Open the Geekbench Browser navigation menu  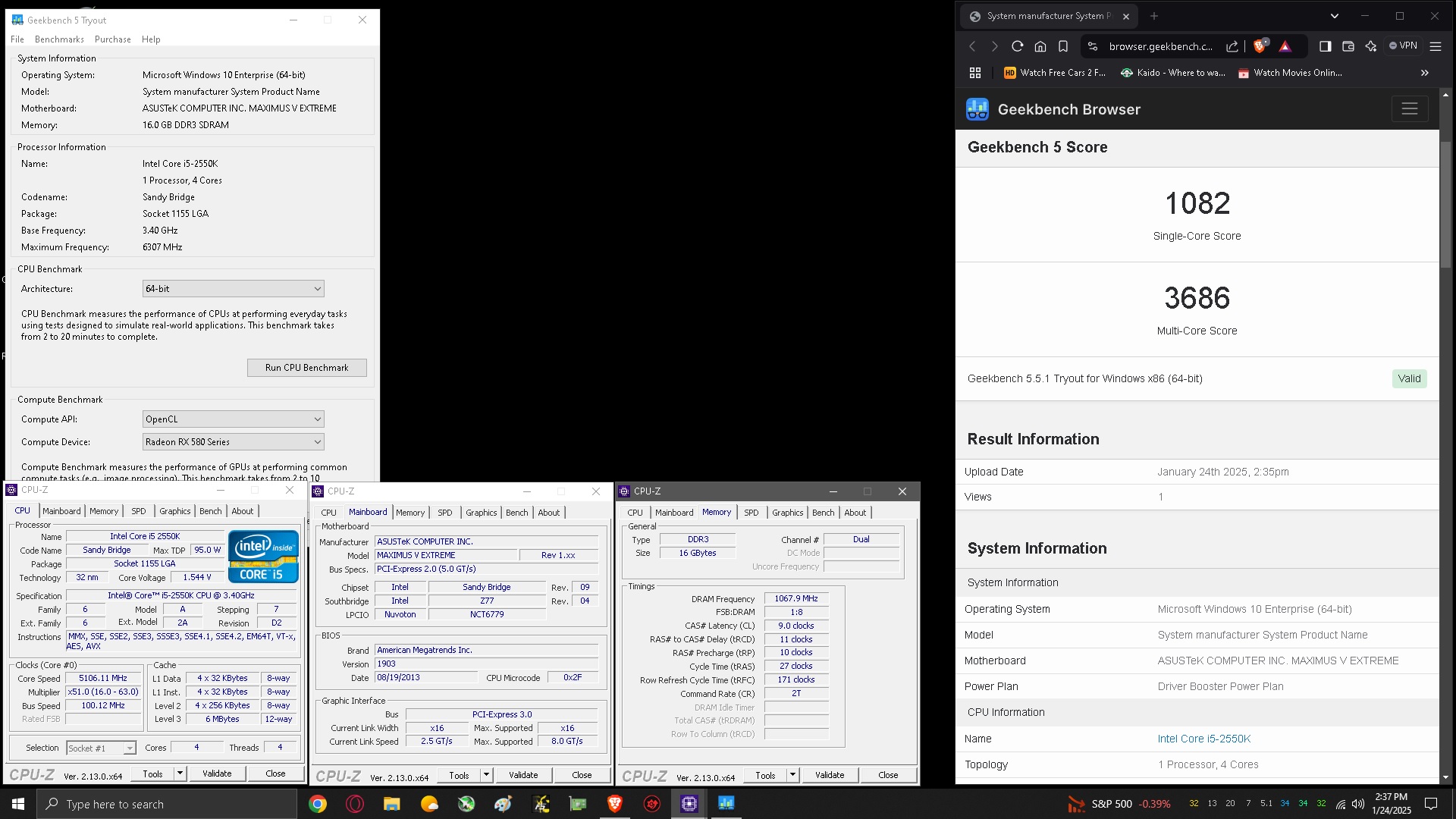[x=1410, y=109]
